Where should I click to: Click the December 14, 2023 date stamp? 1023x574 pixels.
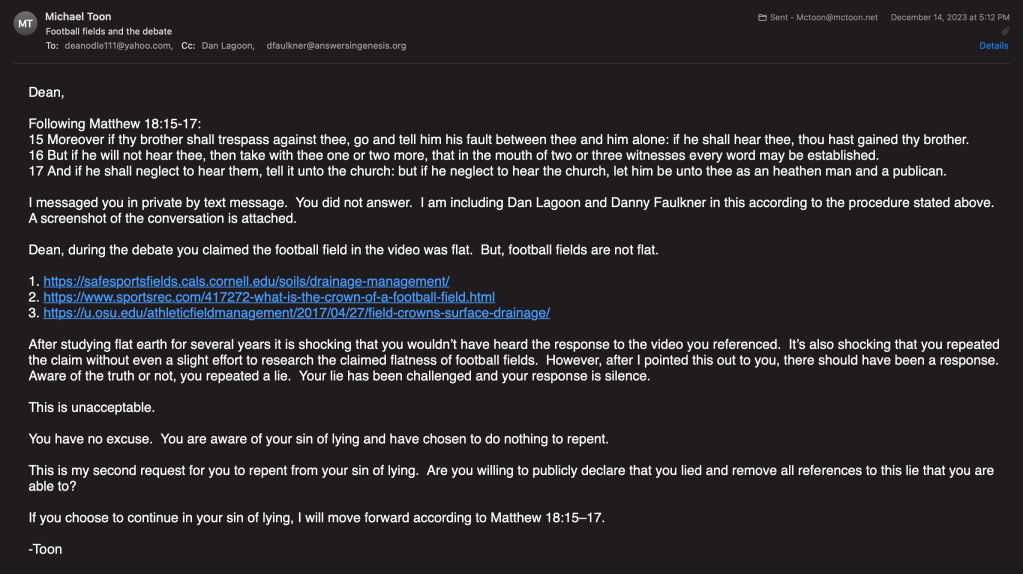pos(949,18)
